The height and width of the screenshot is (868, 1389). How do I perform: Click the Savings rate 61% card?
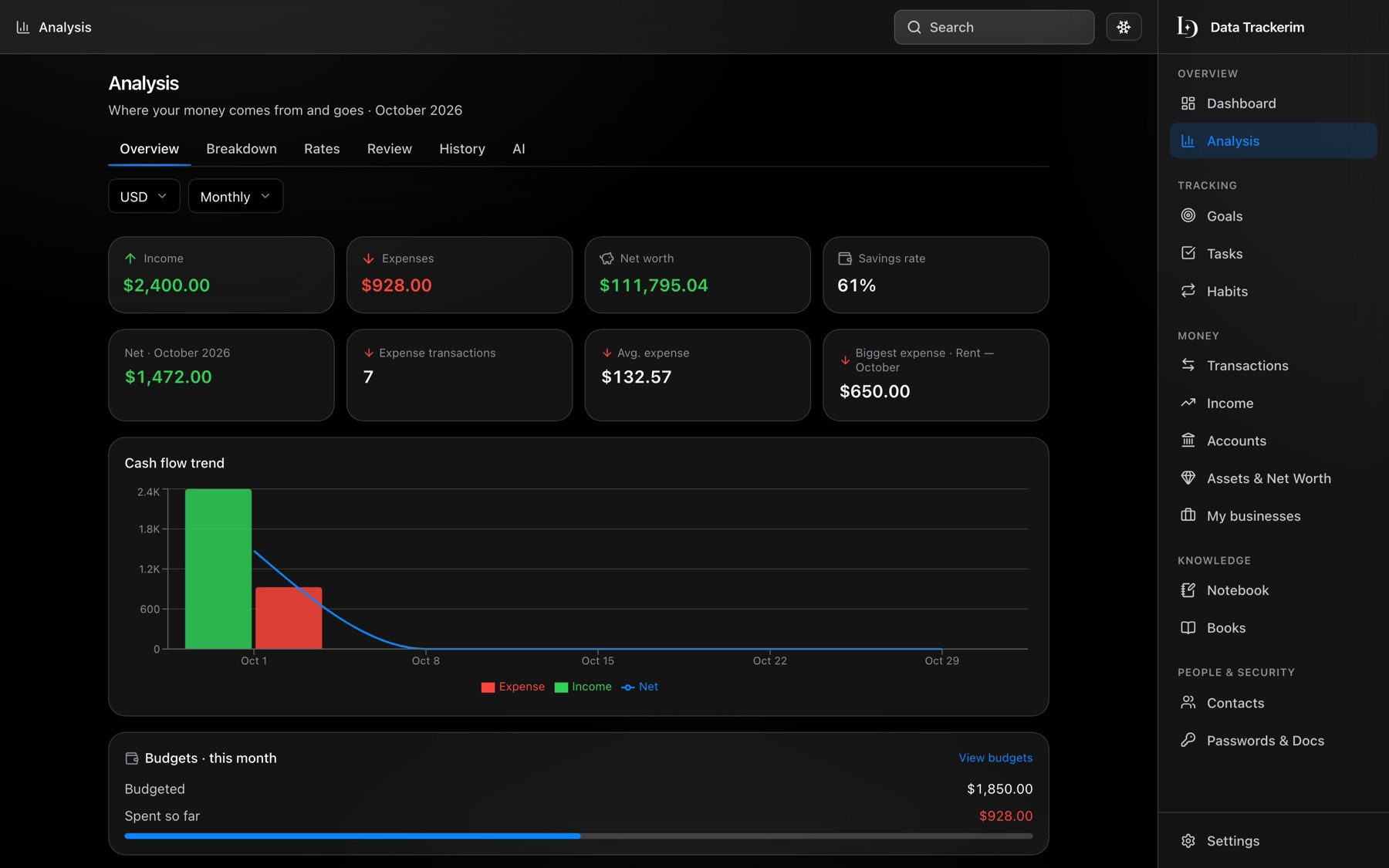point(935,275)
